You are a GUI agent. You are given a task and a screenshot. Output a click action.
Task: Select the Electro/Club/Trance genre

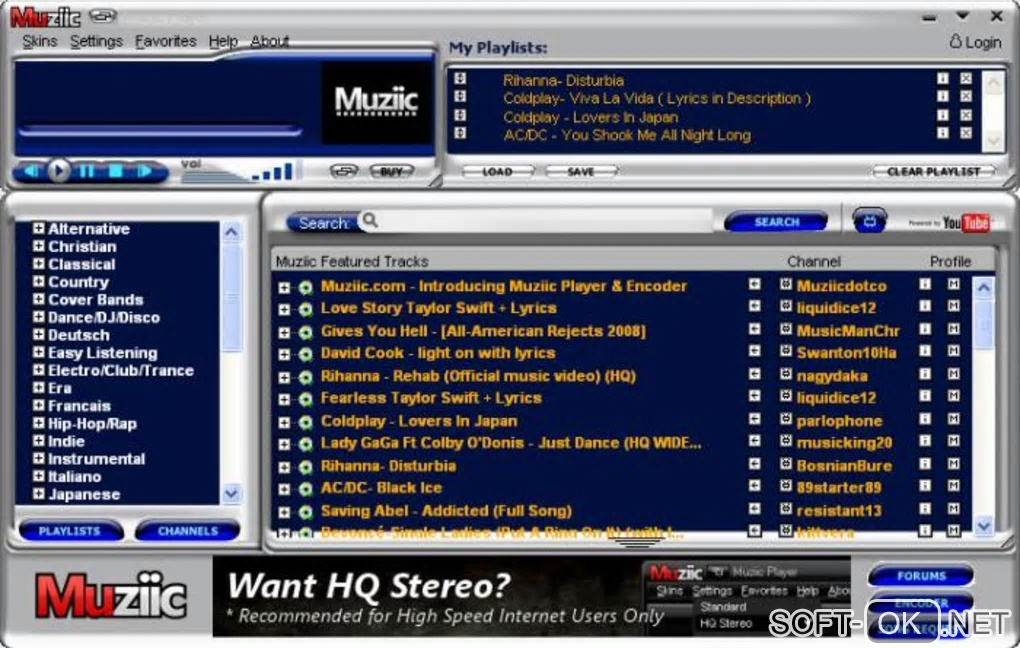121,370
